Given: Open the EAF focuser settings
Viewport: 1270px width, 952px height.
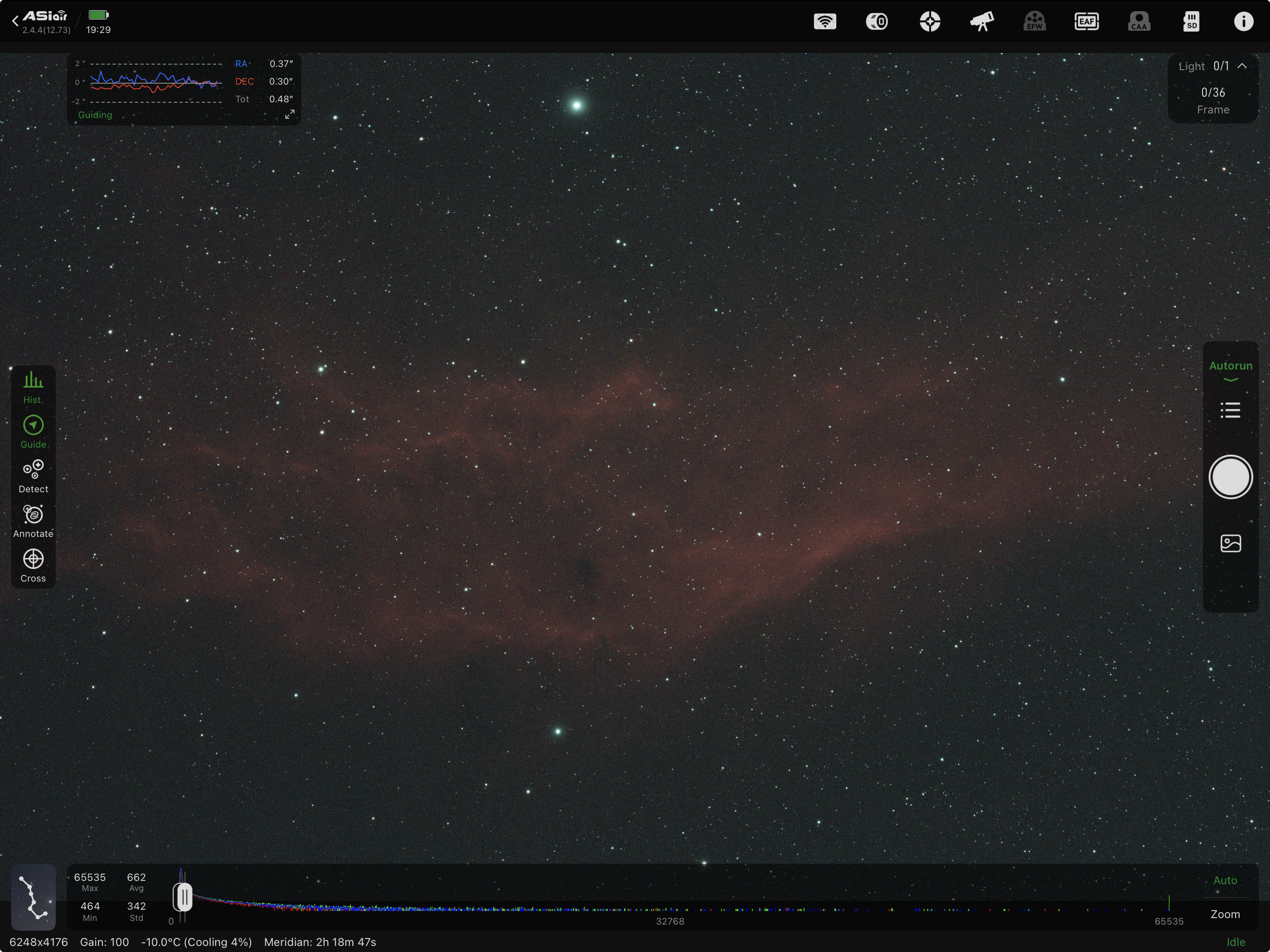Looking at the screenshot, I should 1086,22.
